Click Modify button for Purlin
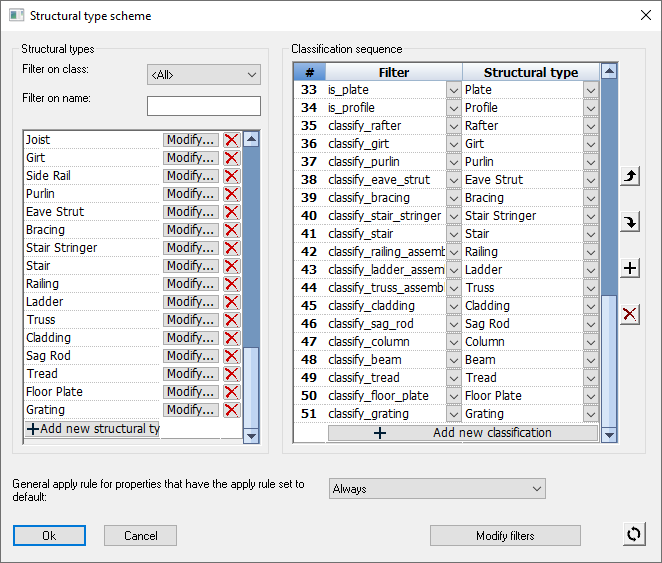Viewport: 662px width, 563px height. click(x=190, y=194)
